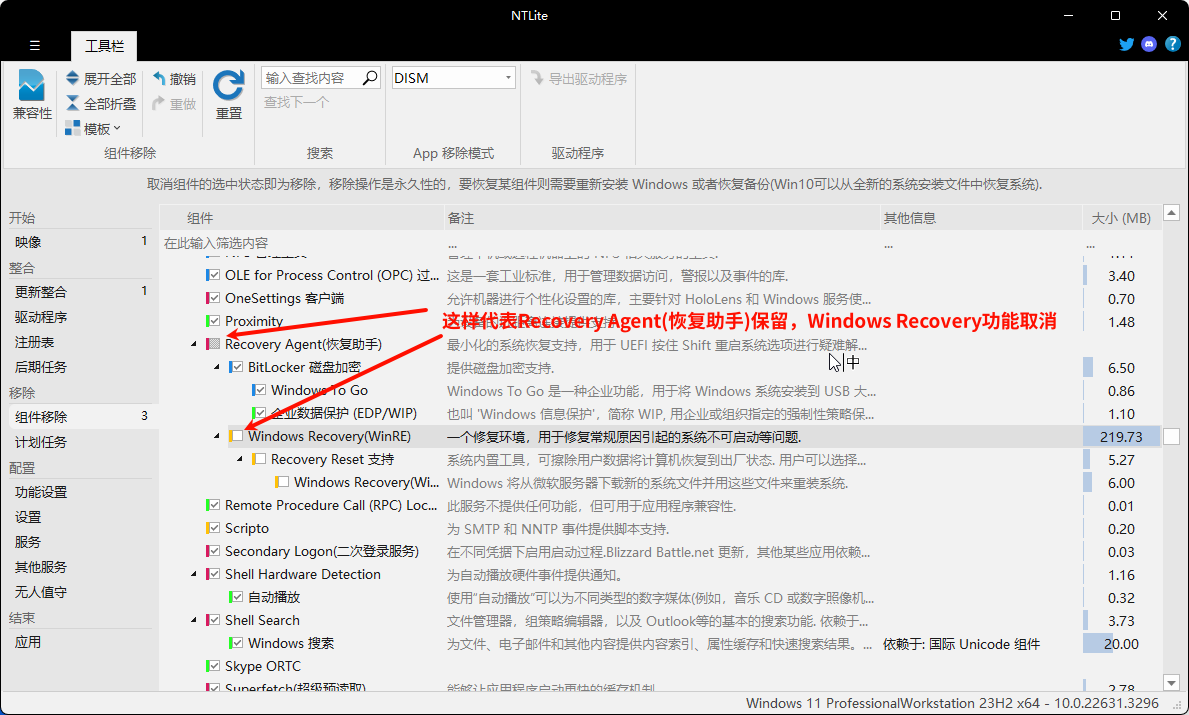Uncheck the Scripto component
Image resolution: width=1189 pixels, height=715 pixels.
215,528
